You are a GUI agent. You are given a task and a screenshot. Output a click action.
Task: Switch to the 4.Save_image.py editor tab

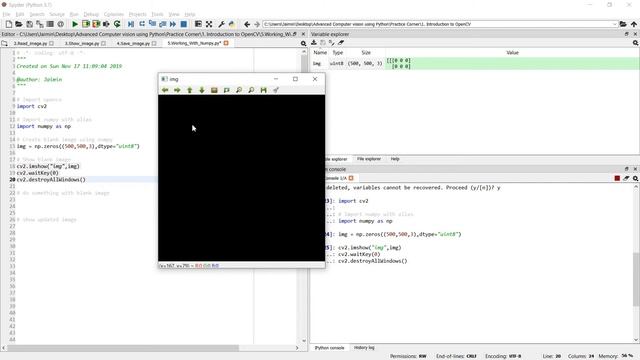tap(133, 43)
